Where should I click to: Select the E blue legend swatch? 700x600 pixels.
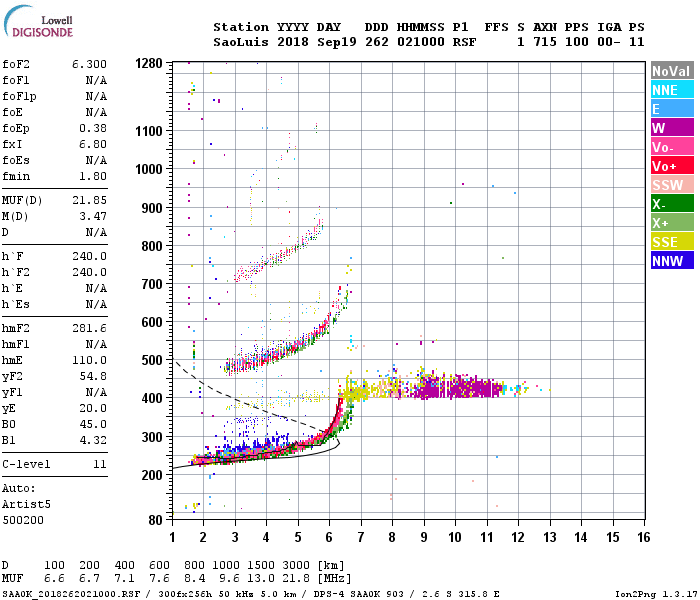click(x=672, y=109)
